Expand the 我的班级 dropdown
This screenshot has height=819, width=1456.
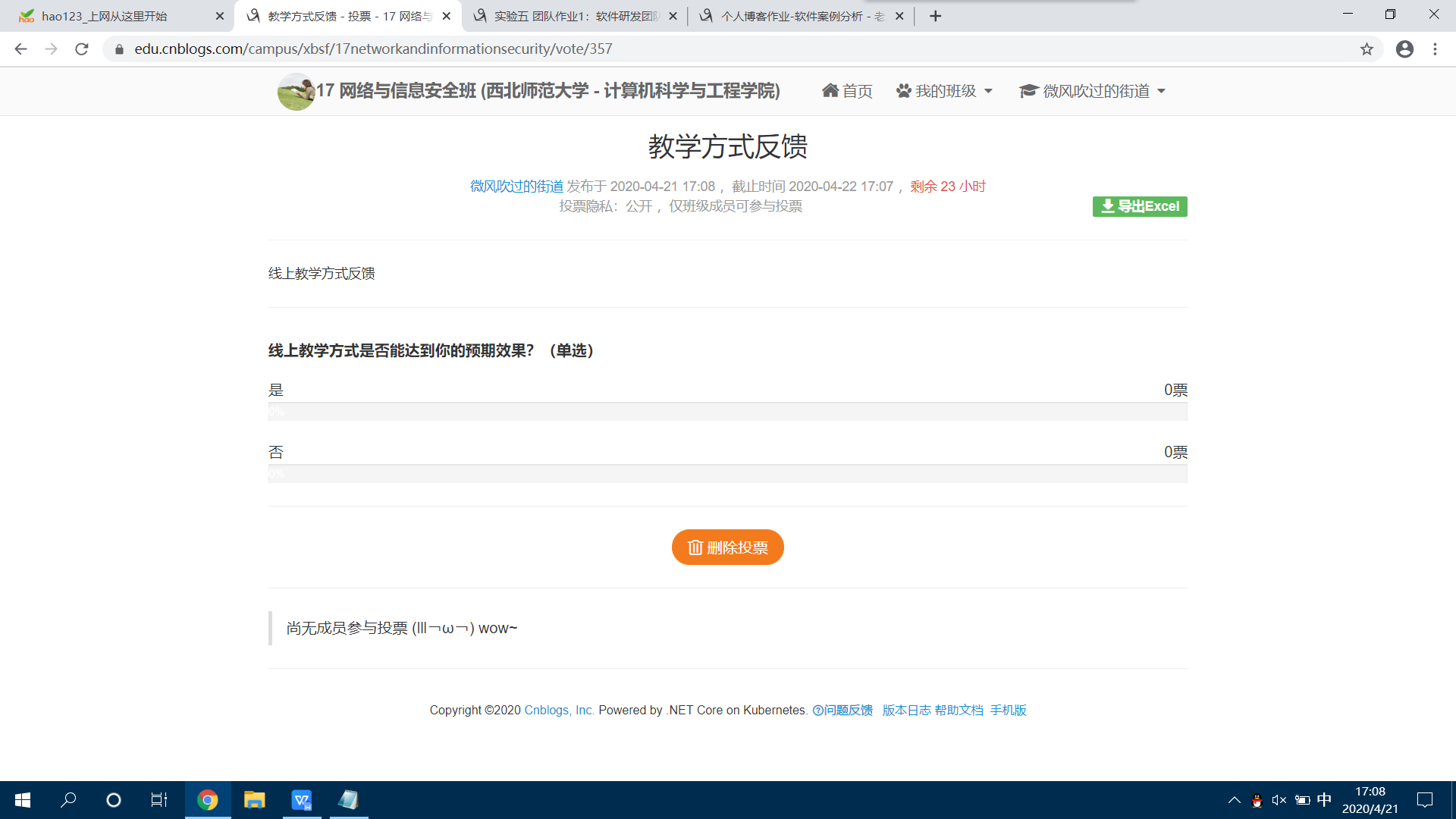coord(944,91)
